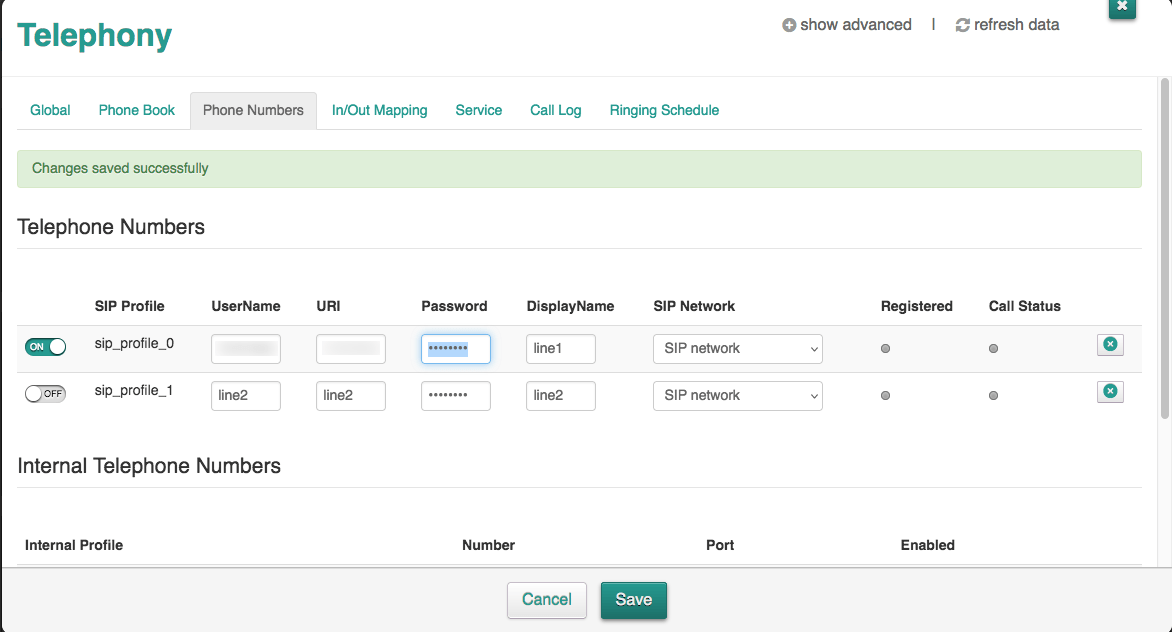
Task: Click the Changes saved successfully message
Action: [120, 169]
